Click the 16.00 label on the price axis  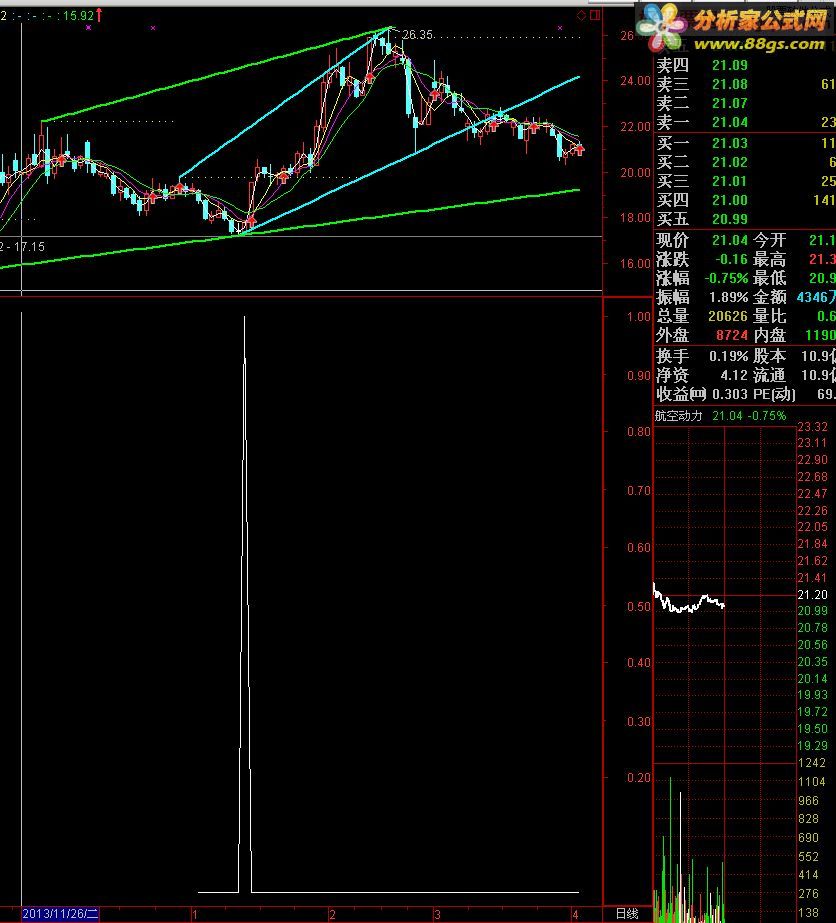coord(635,264)
